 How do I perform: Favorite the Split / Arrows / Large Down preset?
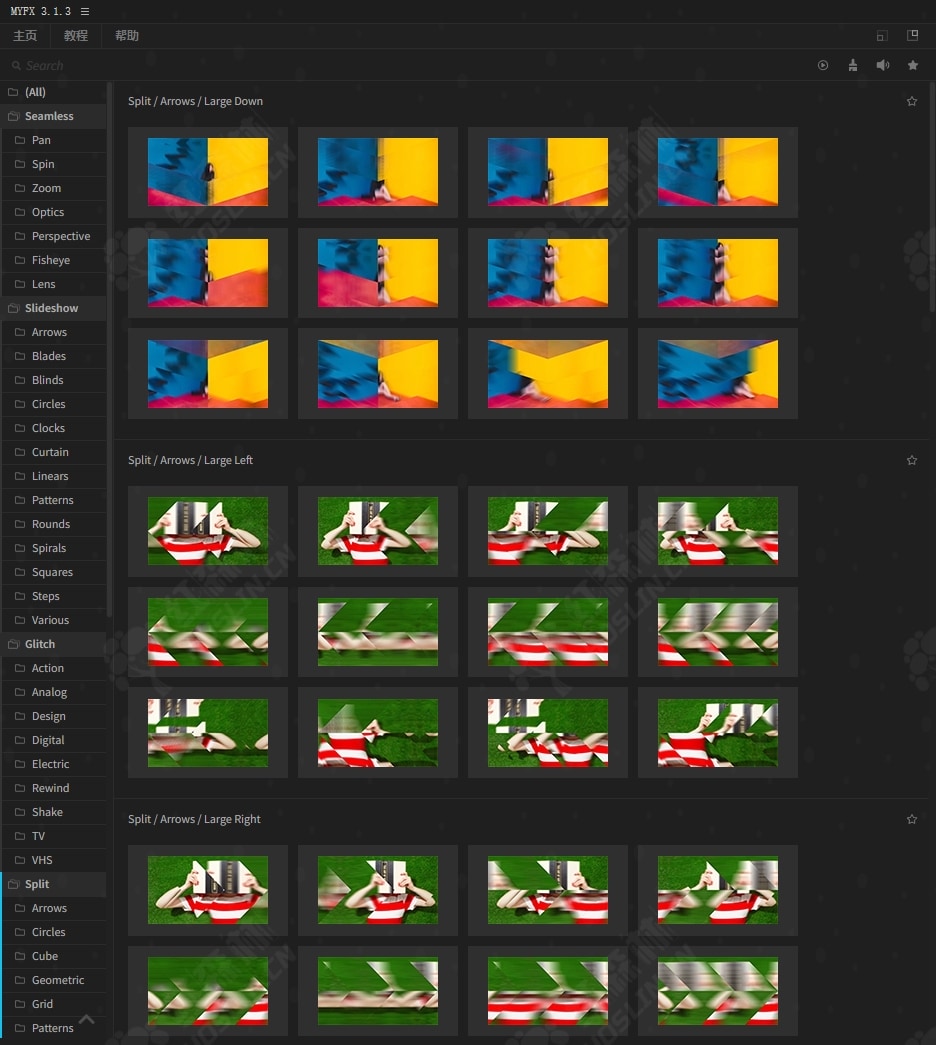pos(912,101)
